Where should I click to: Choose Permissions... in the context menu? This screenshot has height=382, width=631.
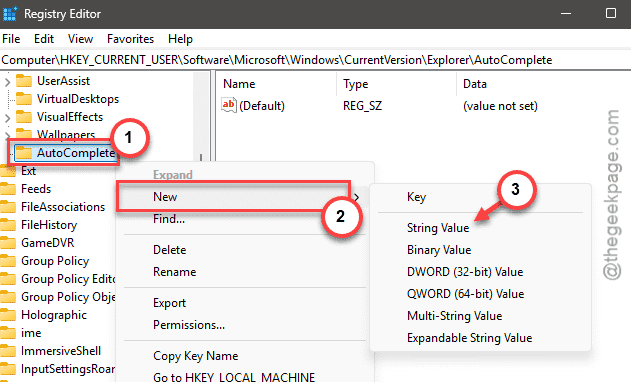pos(189,325)
